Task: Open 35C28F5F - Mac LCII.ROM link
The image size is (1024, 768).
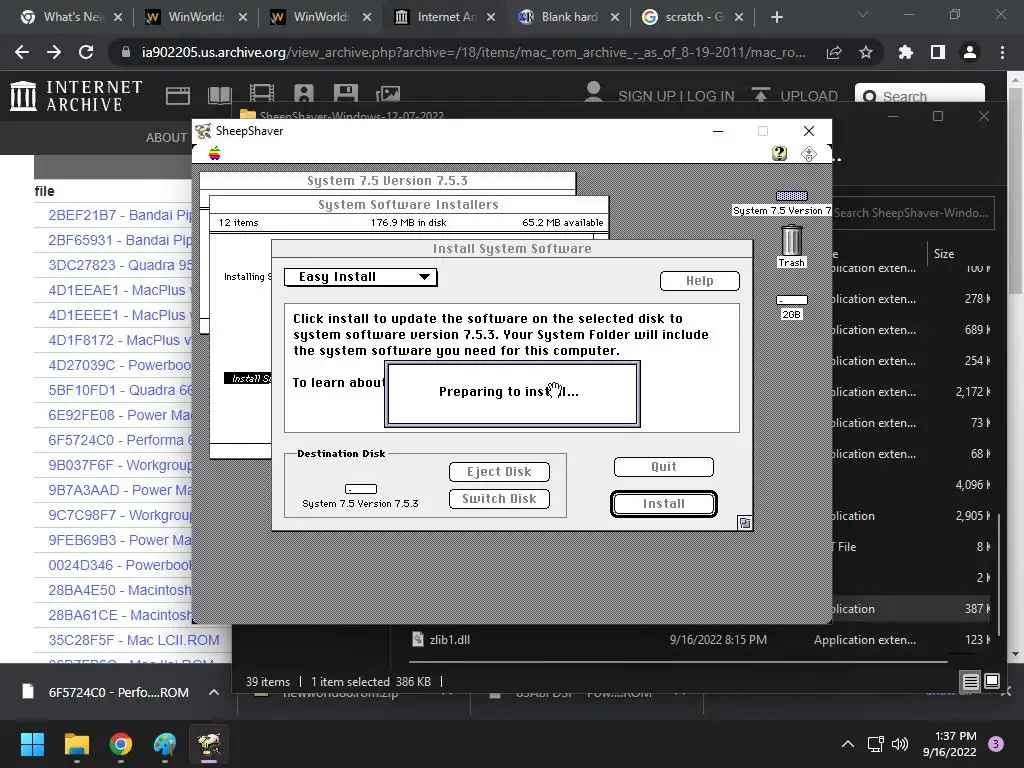Action: pyautogui.click(x=134, y=640)
